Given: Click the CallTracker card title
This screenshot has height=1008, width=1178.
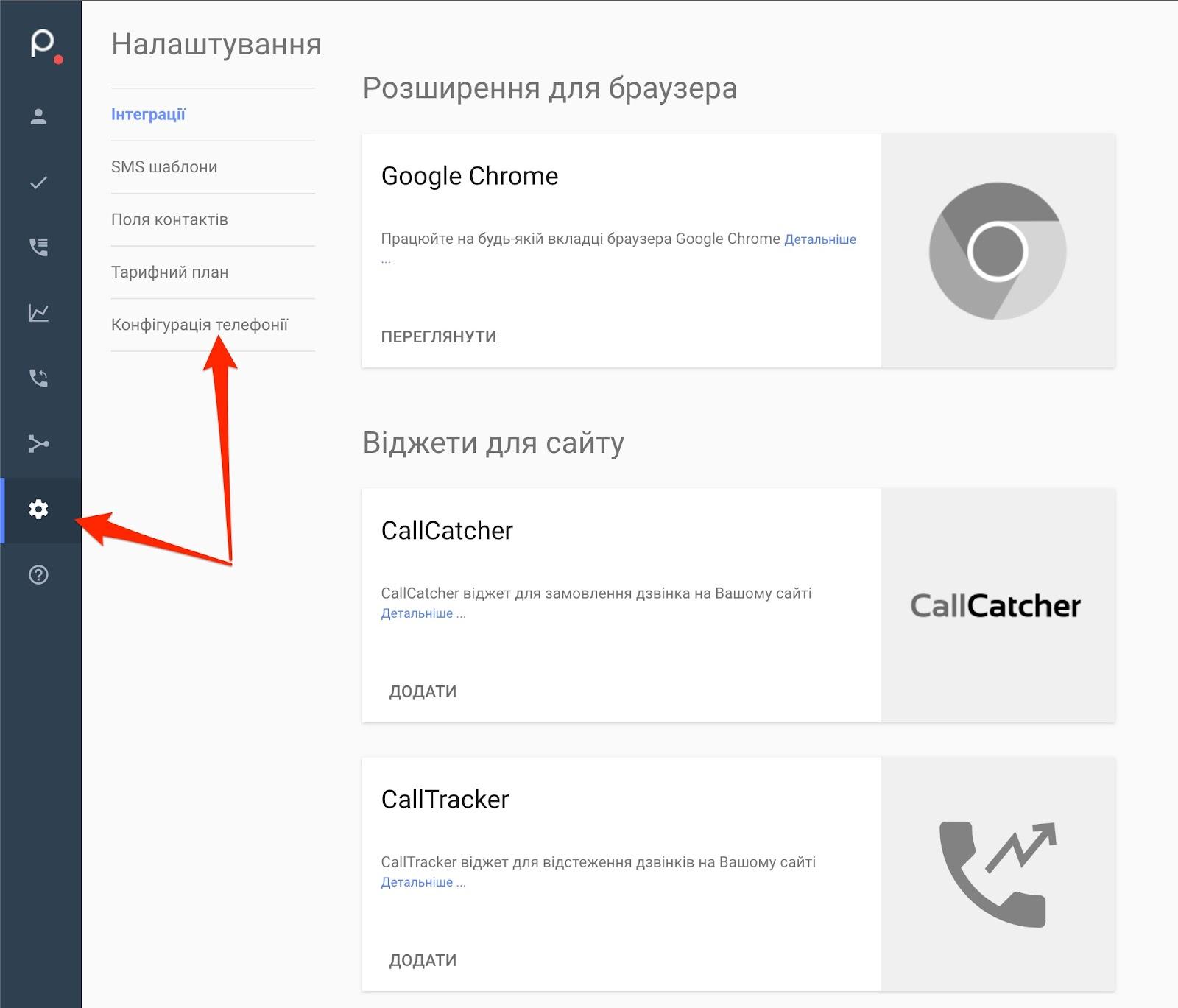Looking at the screenshot, I should tap(445, 800).
